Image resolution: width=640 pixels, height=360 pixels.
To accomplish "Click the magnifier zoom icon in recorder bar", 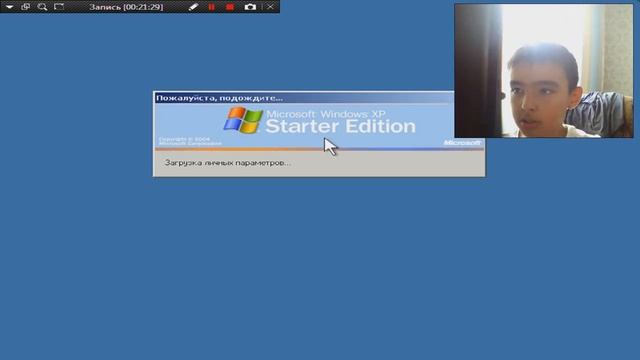I will [42, 7].
